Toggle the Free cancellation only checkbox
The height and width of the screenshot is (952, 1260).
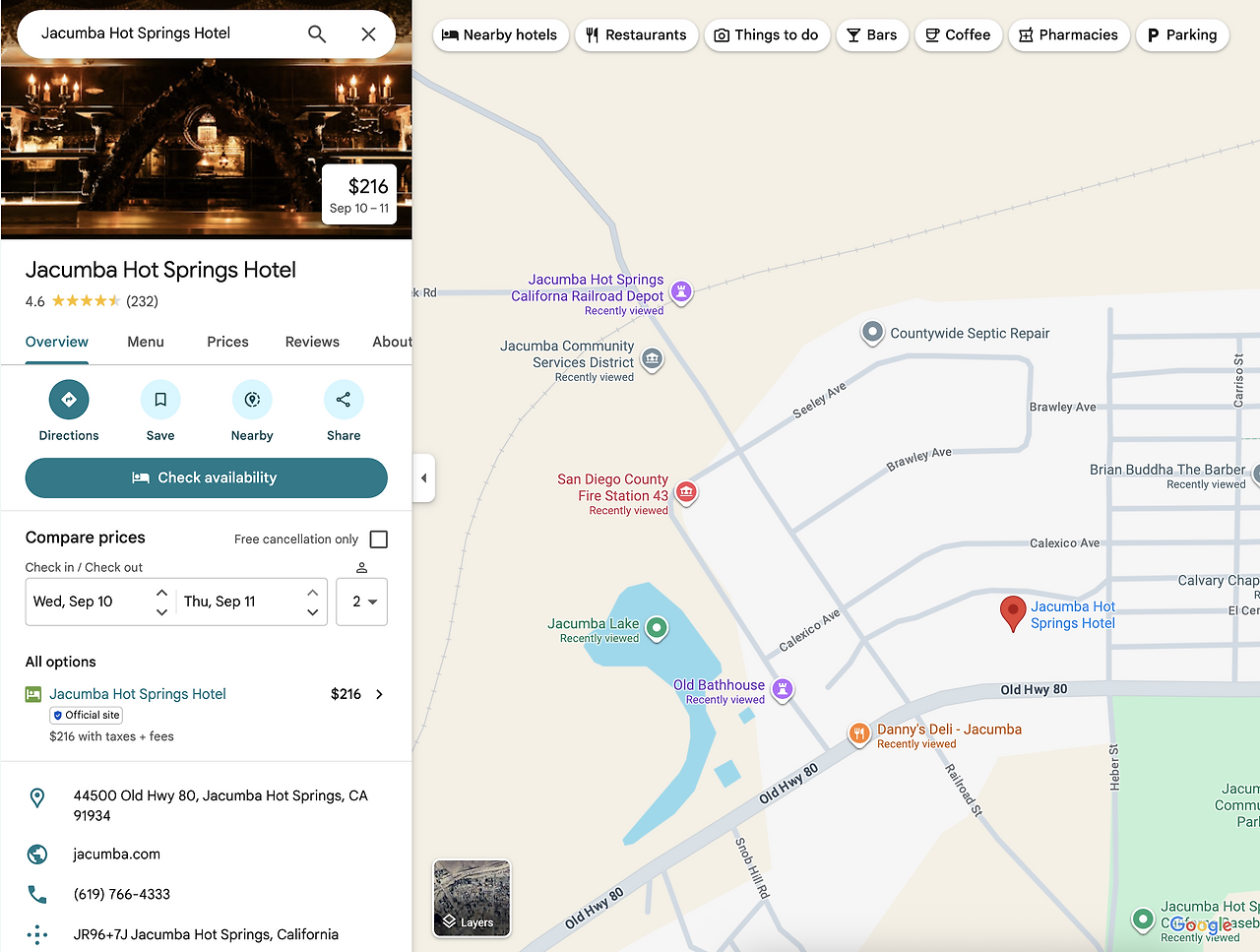379,539
